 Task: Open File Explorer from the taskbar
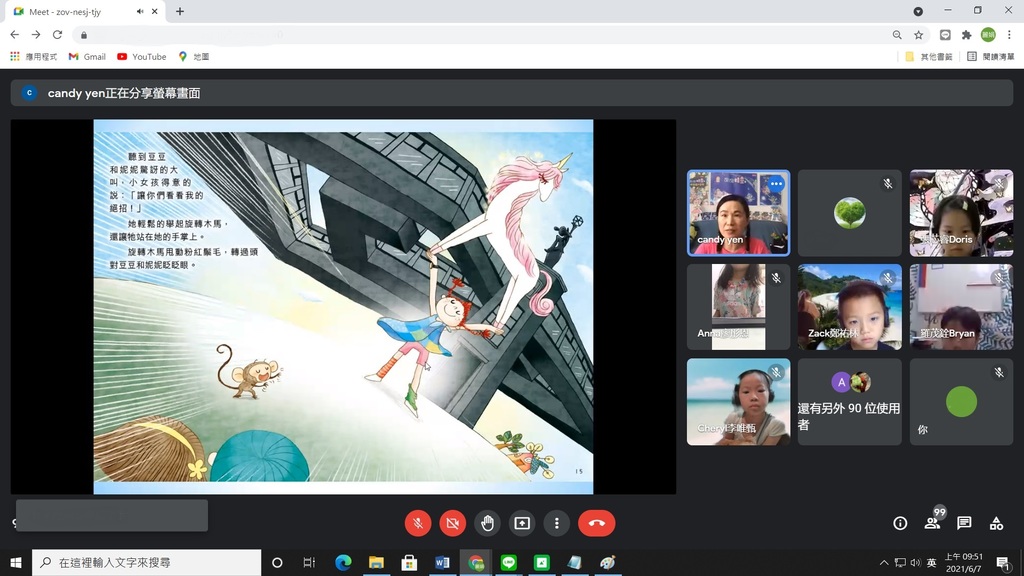[x=376, y=562]
